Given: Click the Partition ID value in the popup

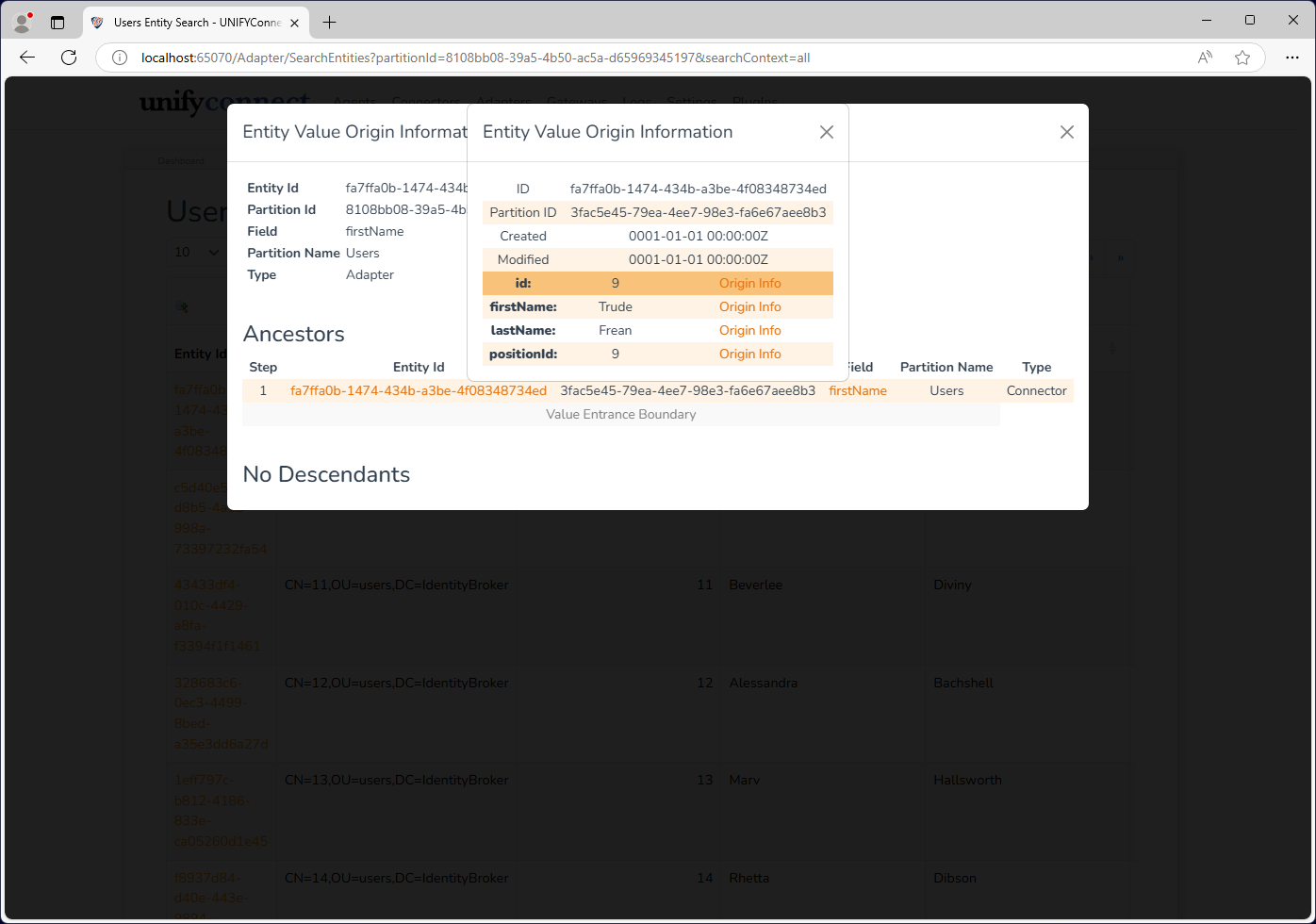Looking at the screenshot, I should coord(699,212).
